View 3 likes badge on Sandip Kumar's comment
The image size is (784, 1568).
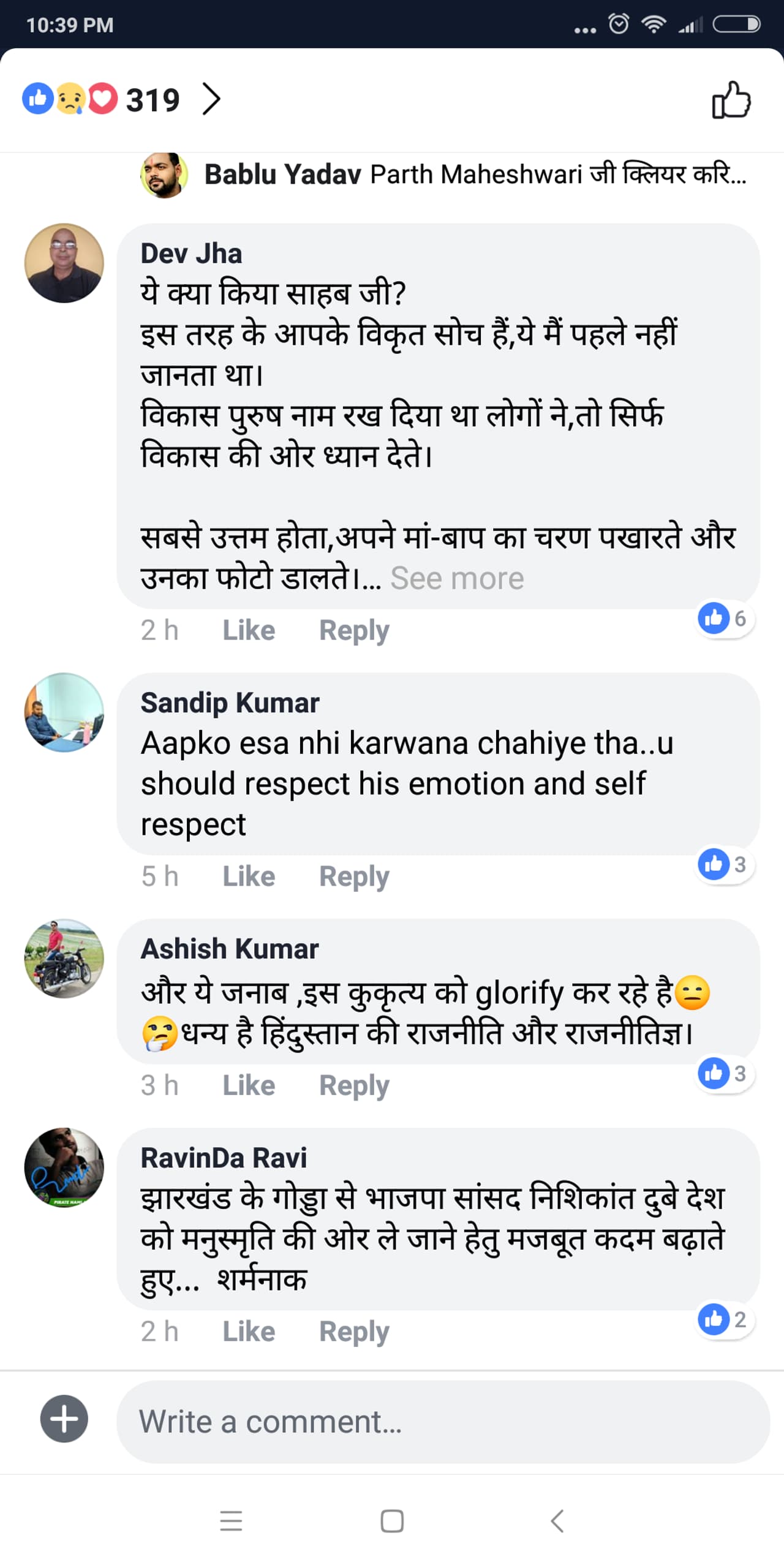click(x=724, y=864)
